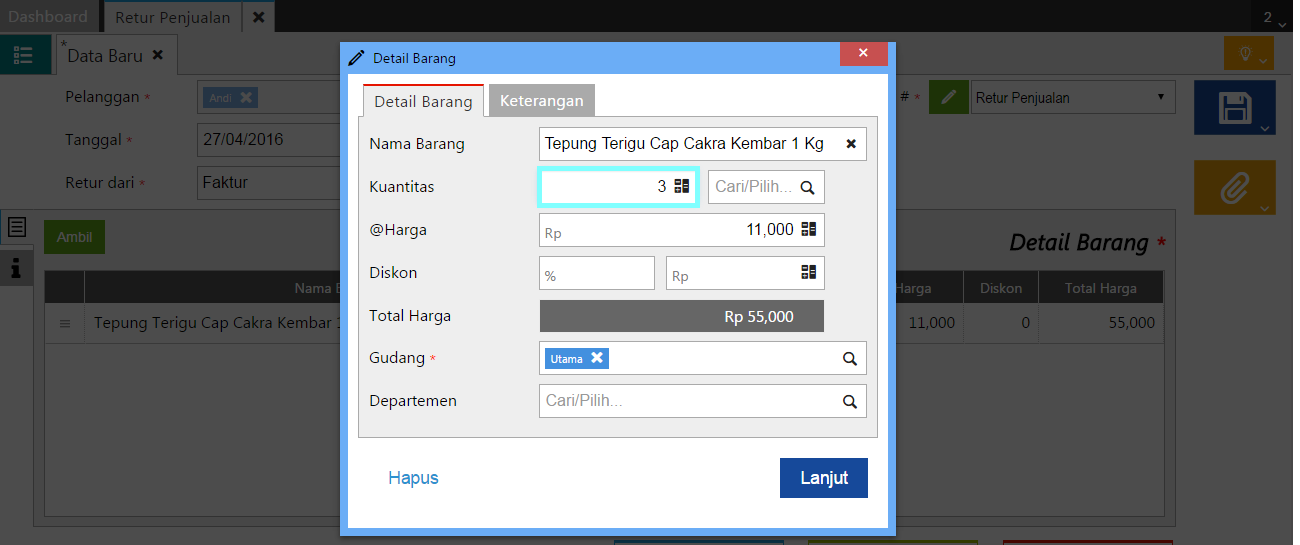1300x545 pixels.
Task: Click the unit search icon beside Kuantitas
Action: [x=808, y=187]
